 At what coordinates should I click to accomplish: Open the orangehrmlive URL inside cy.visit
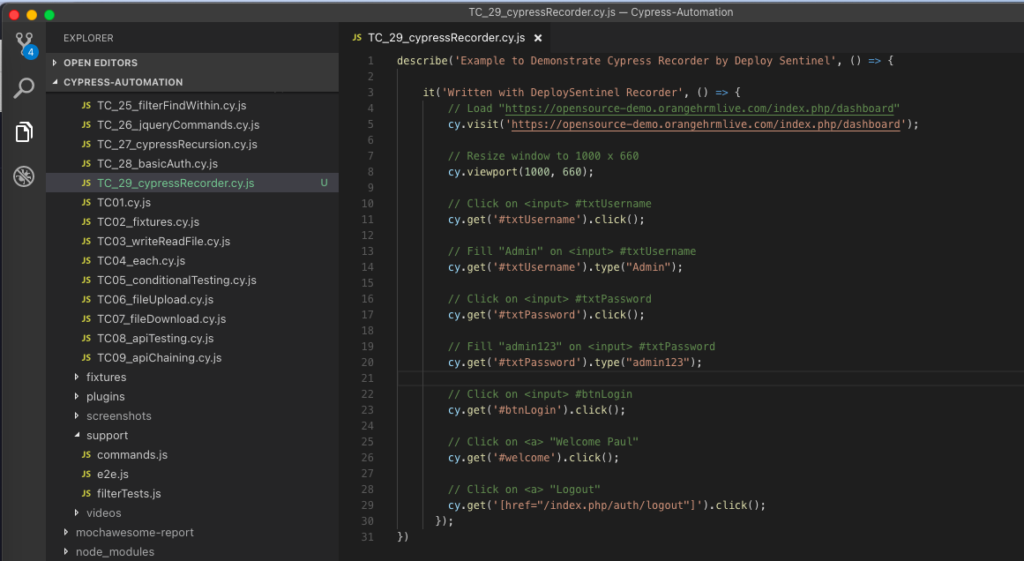pyautogui.click(x=705, y=124)
